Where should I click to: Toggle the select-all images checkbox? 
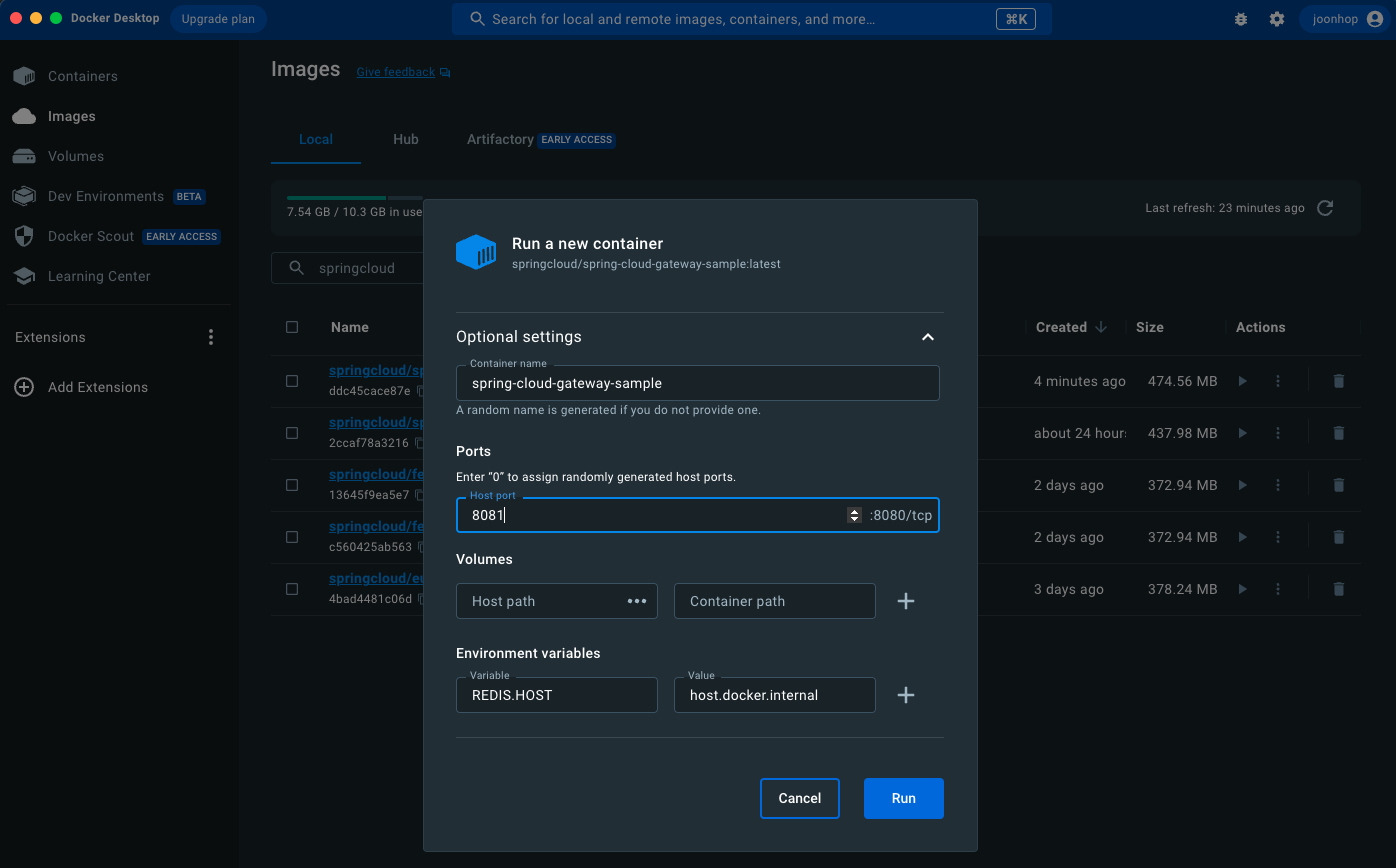(x=292, y=327)
